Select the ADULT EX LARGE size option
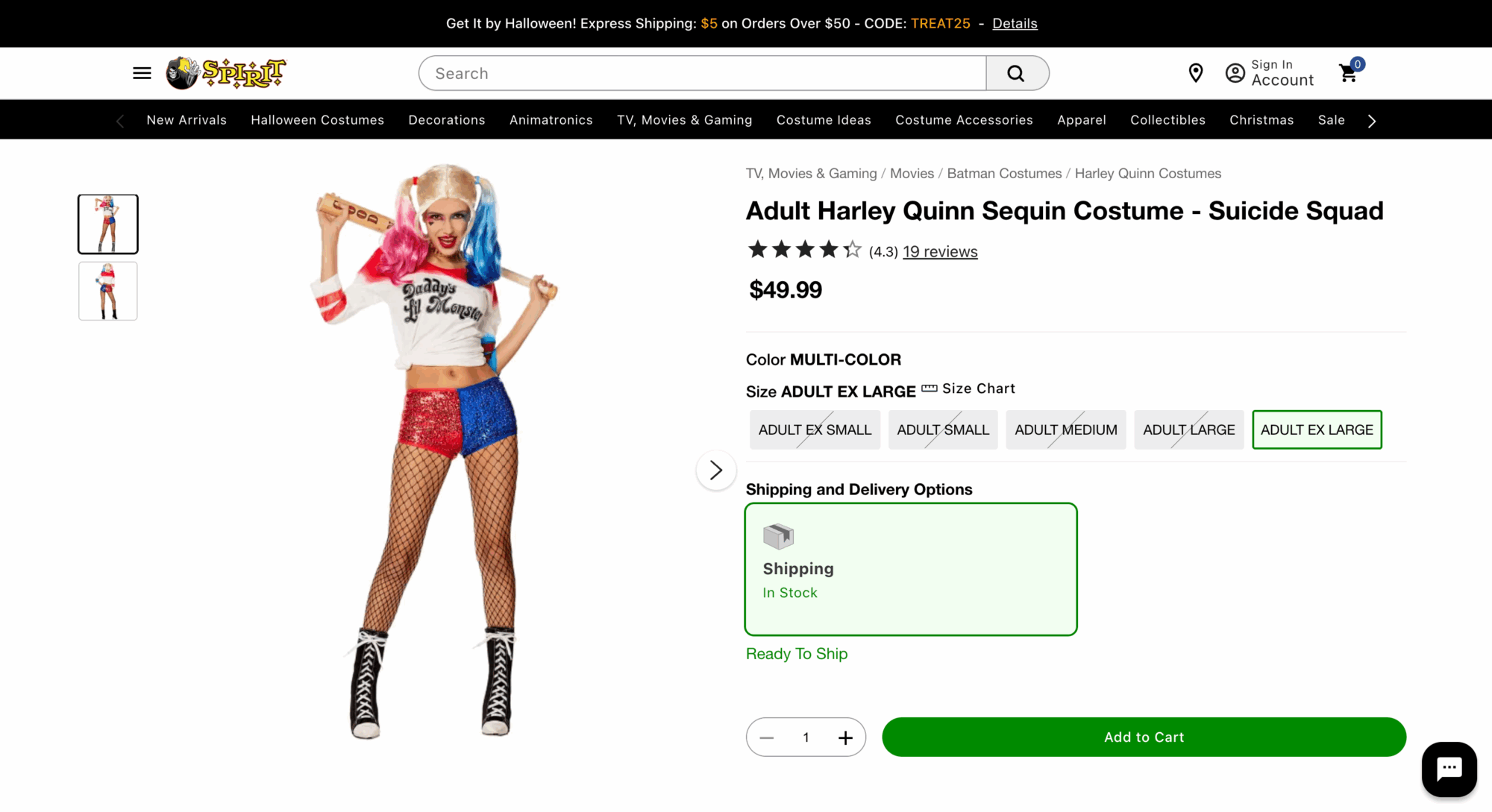 coord(1317,430)
